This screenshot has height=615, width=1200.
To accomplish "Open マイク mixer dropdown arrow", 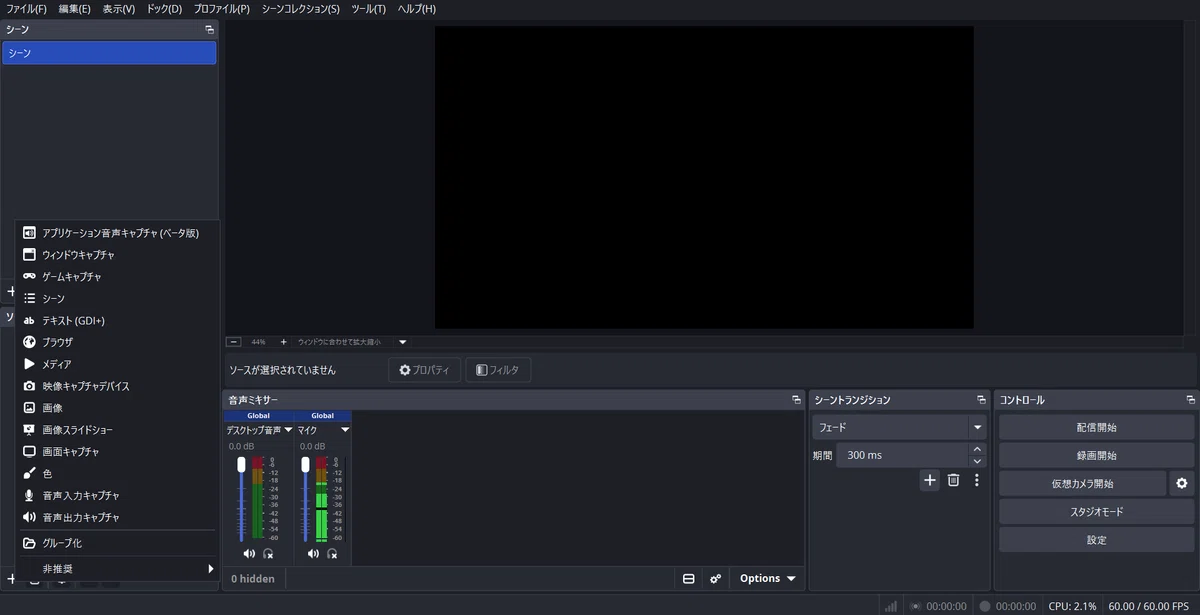I will coord(345,430).
